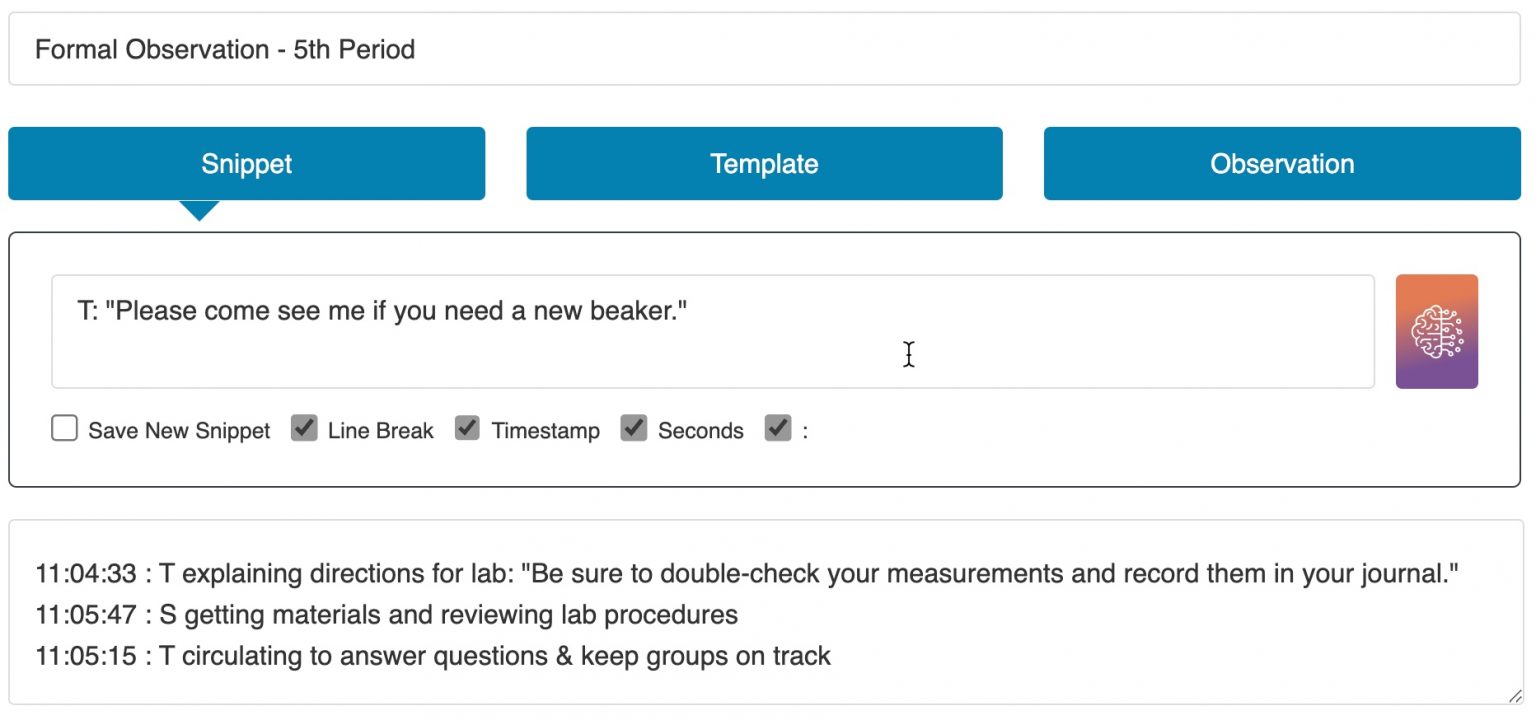Screen dimensions: 1536x720
Task: Click the Save New Snippet label
Action: tap(180, 430)
